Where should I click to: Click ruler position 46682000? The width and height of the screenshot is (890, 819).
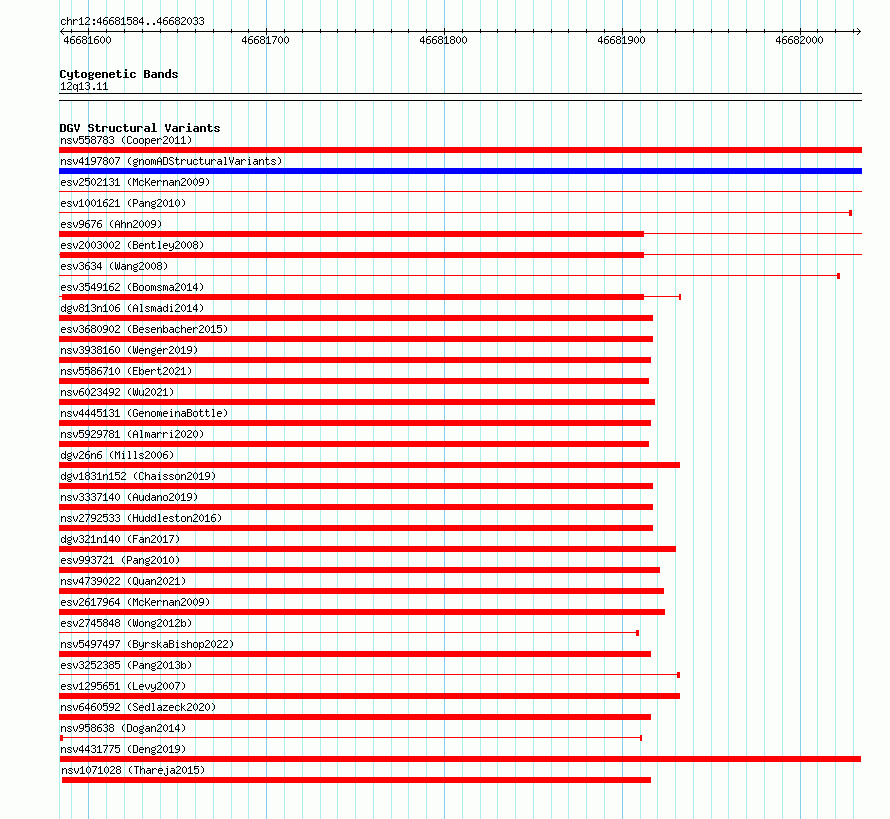tap(799, 40)
